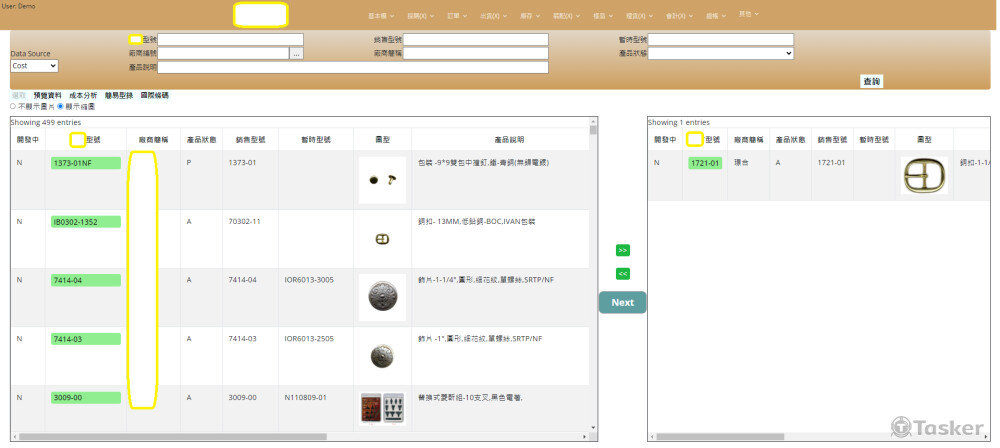The width and height of the screenshot is (1000, 448).
Task: Open brass buckle thumbnail for 1721-01
Action: click(924, 175)
